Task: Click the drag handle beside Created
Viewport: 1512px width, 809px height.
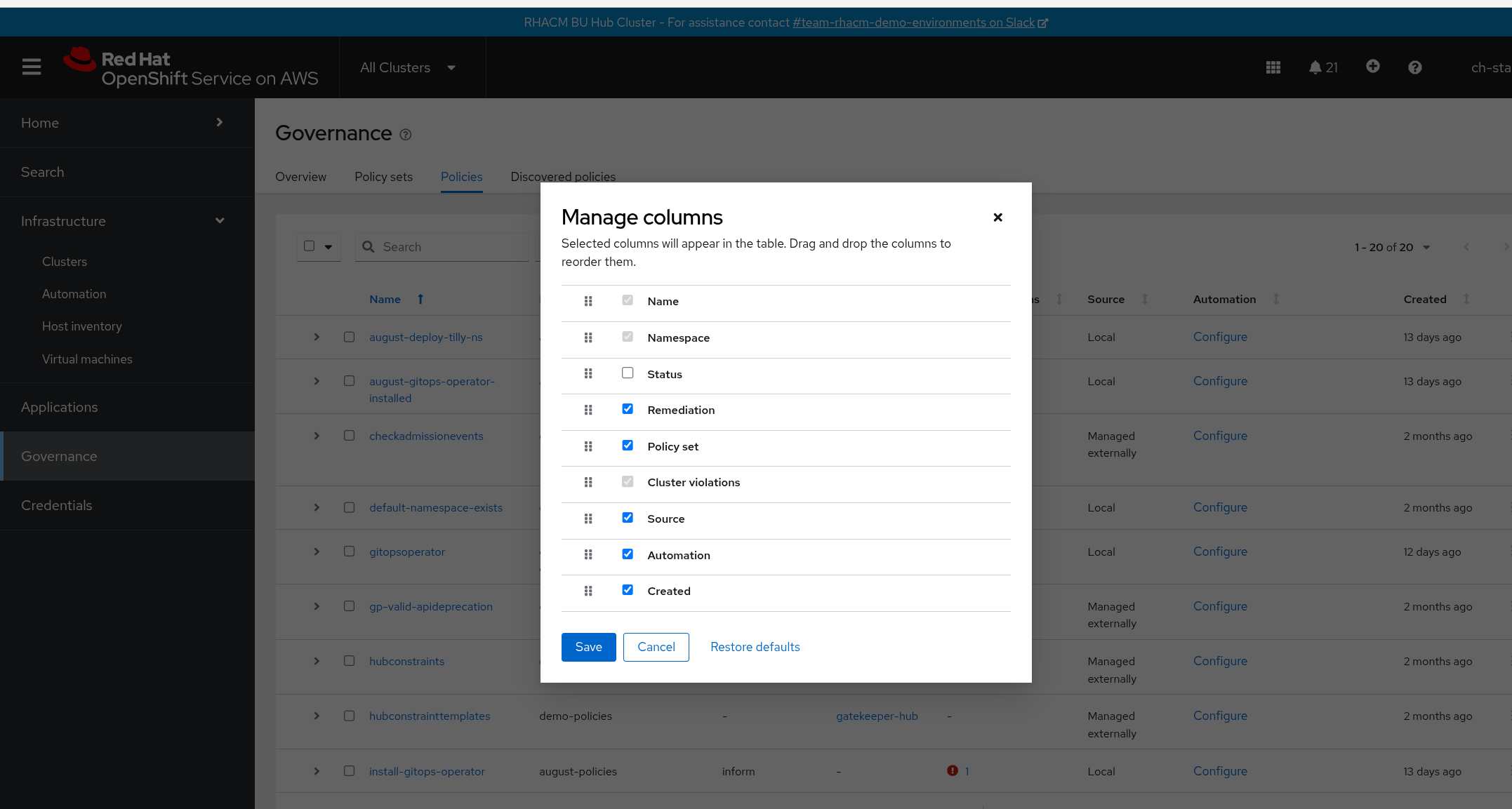Action: point(588,591)
